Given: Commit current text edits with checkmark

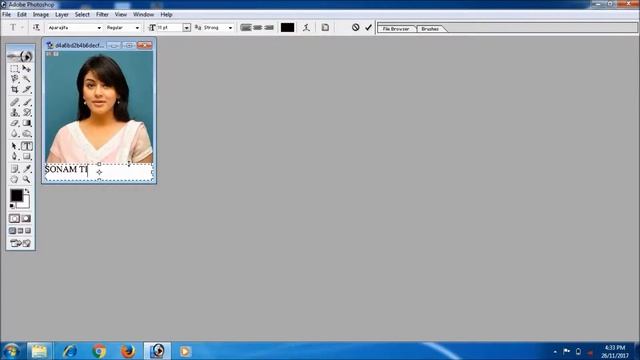Looking at the screenshot, I should (x=369, y=27).
